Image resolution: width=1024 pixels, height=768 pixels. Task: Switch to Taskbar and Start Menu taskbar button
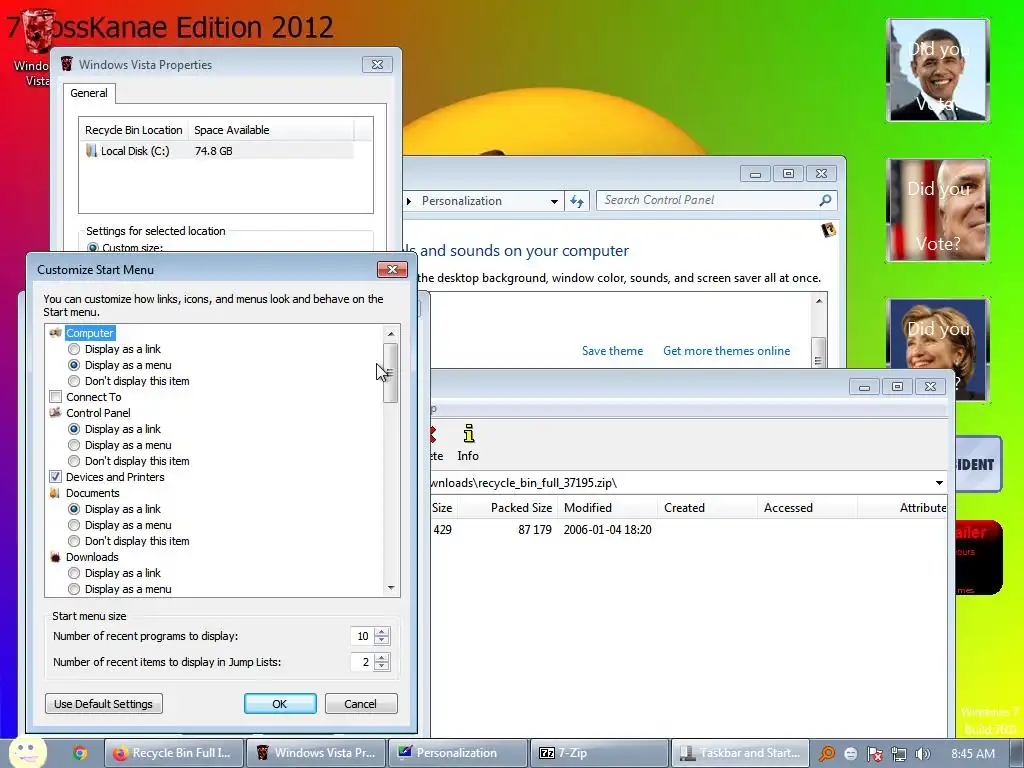click(x=741, y=753)
